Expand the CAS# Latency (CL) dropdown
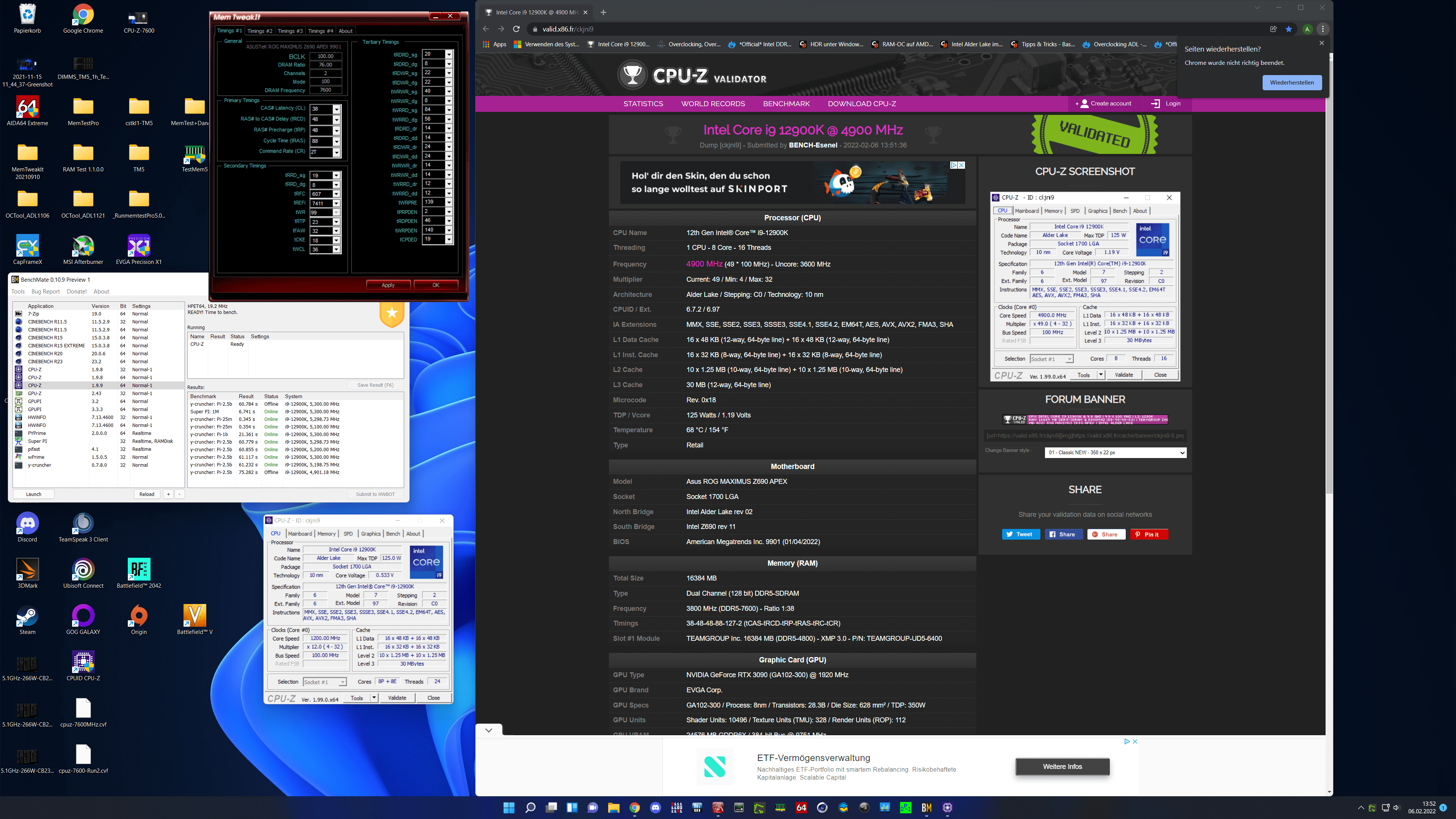Viewport: 1456px width, 819px height. click(x=336, y=108)
